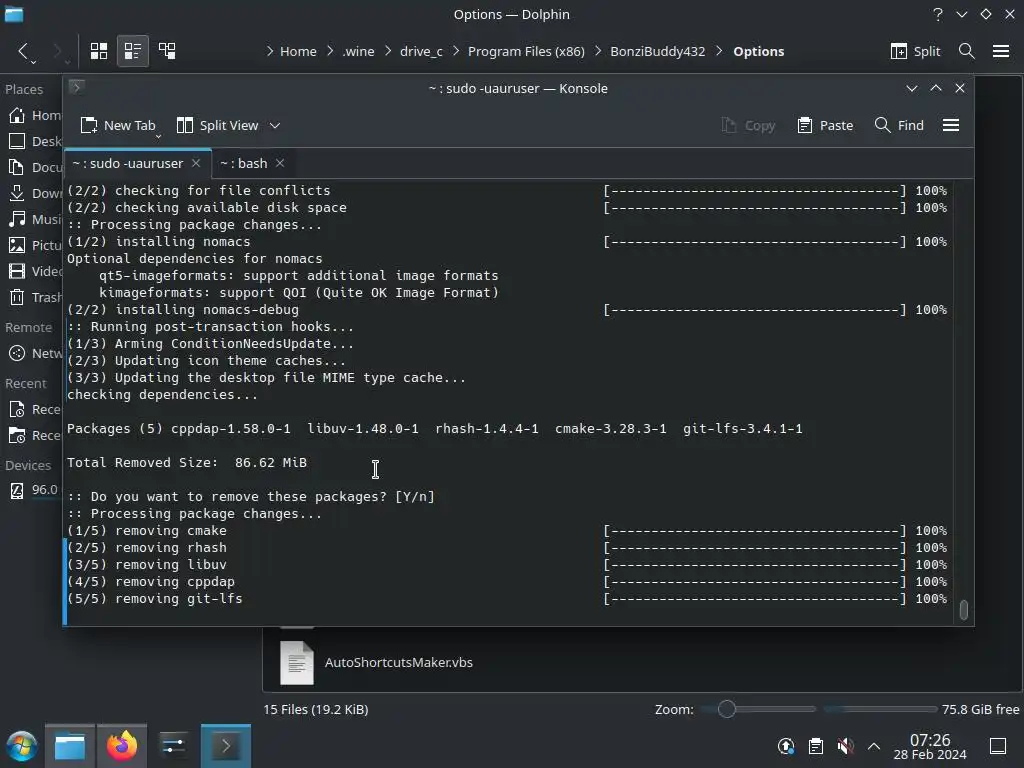The image size is (1024, 768).
Task: Close the sudo -uauruser tab
Action: [x=196, y=163]
